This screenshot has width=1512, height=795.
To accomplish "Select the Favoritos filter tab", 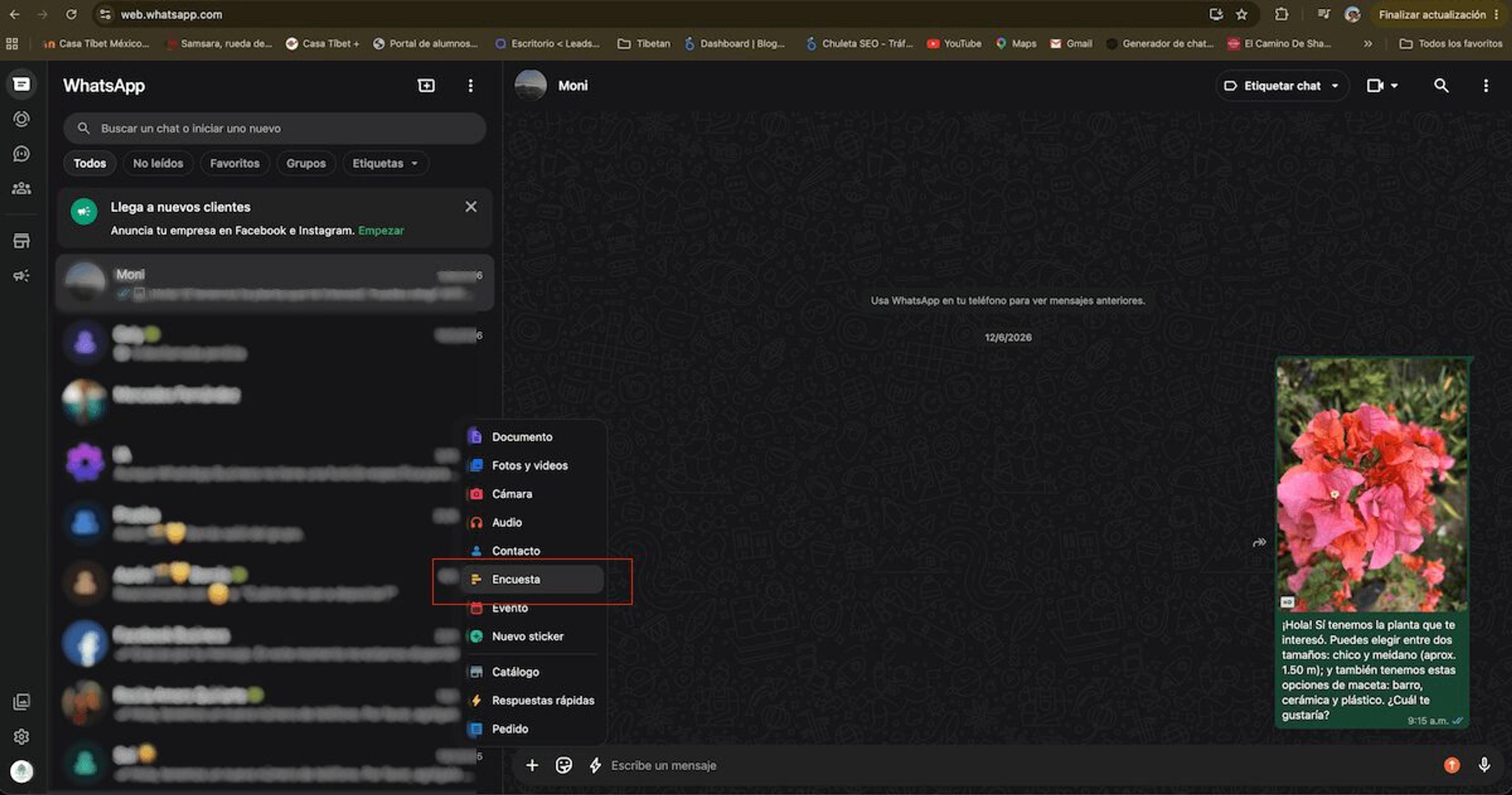I will 235,163.
